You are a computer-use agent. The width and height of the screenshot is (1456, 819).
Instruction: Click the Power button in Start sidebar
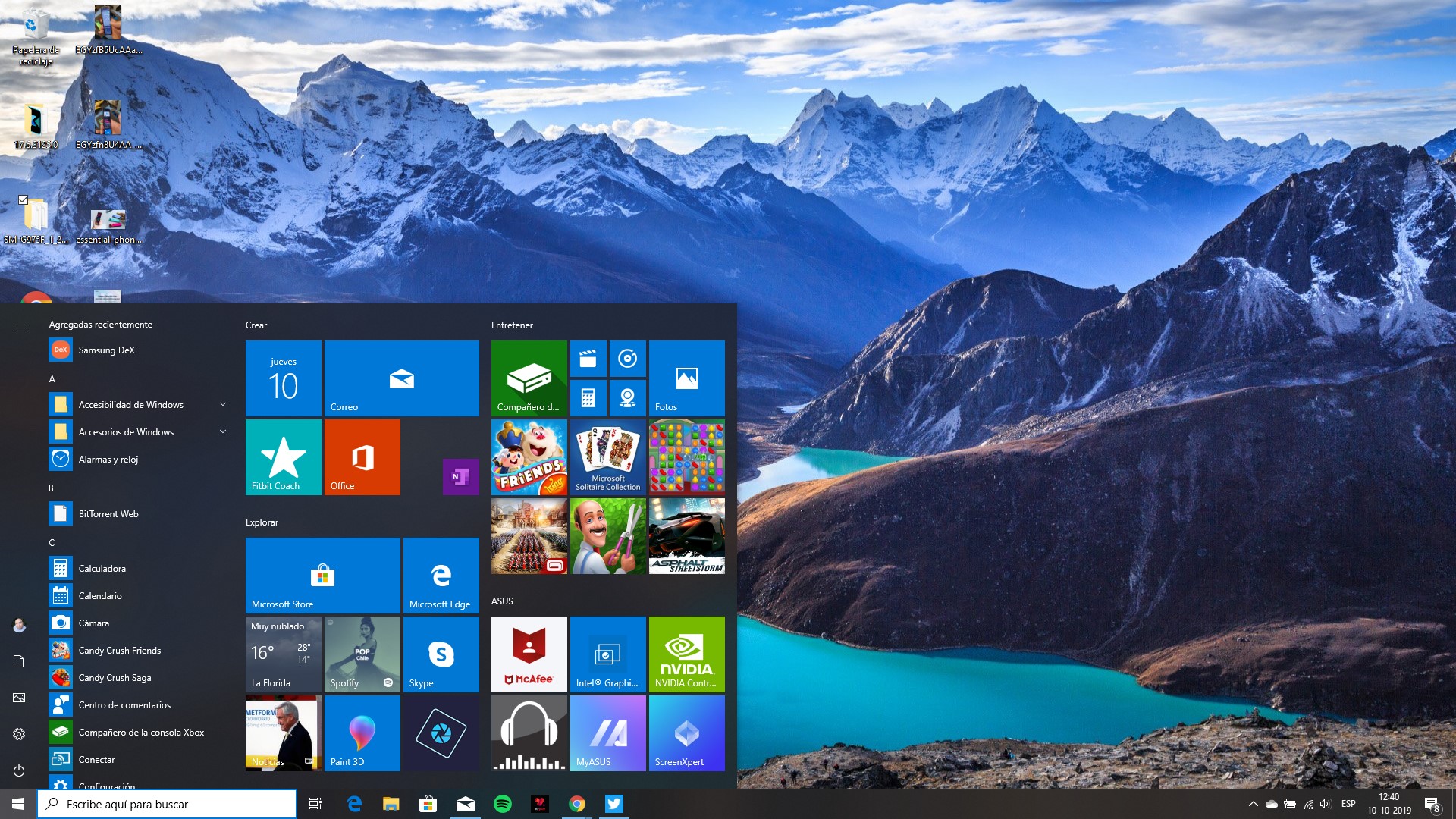[19, 770]
